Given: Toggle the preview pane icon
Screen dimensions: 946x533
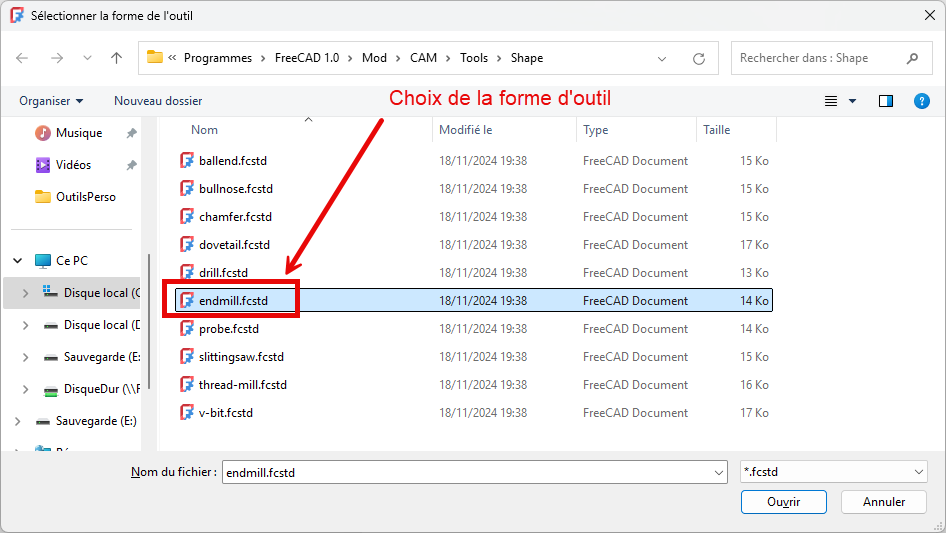Looking at the screenshot, I should pos(885,101).
